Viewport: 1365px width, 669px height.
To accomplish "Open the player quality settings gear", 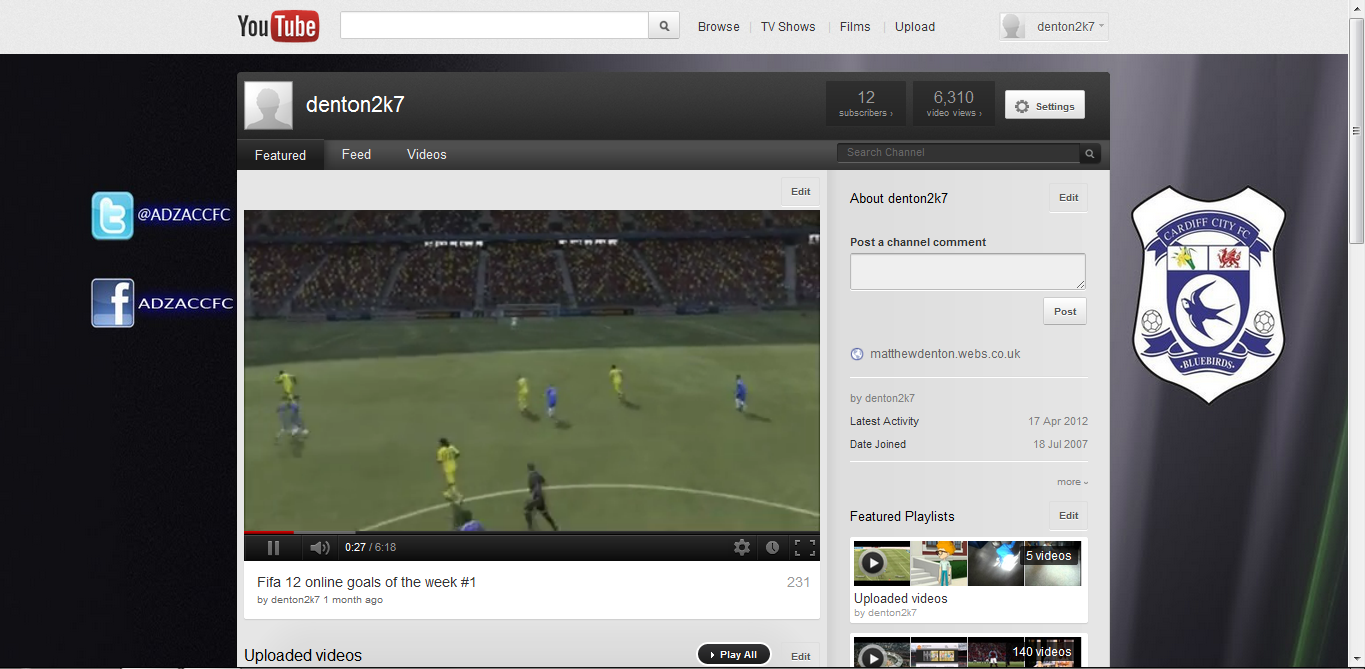I will (x=742, y=547).
